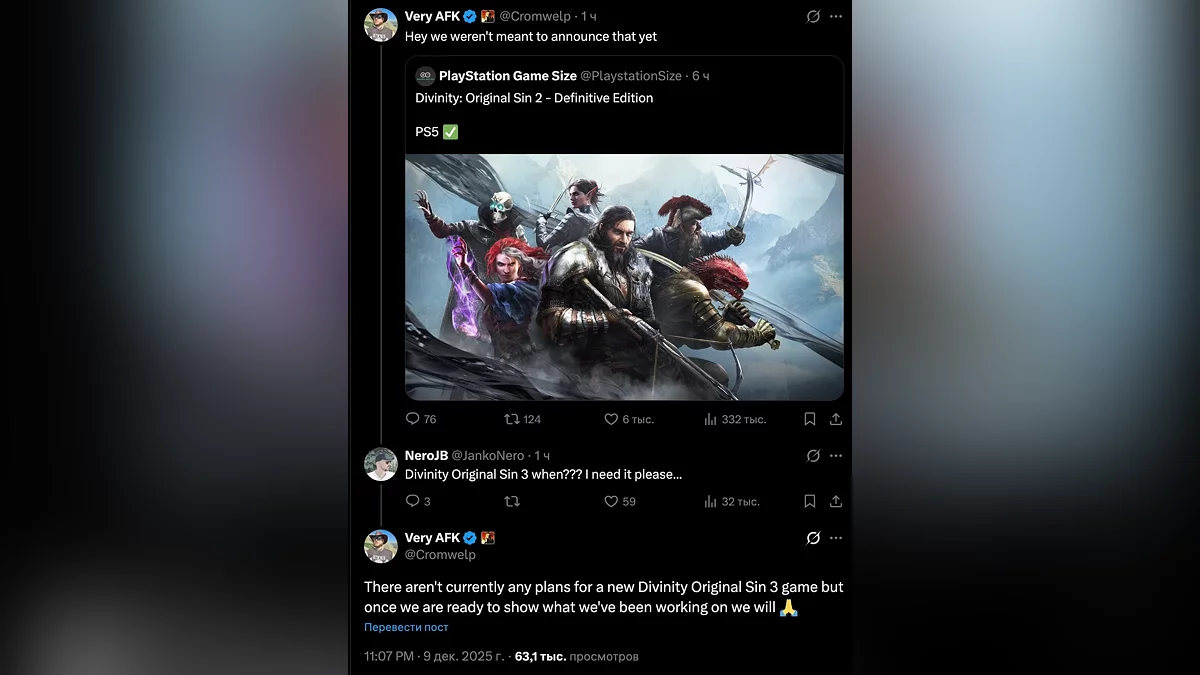
Task: Repost NeroJB's Divinity question
Action: [x=511, y=501]
